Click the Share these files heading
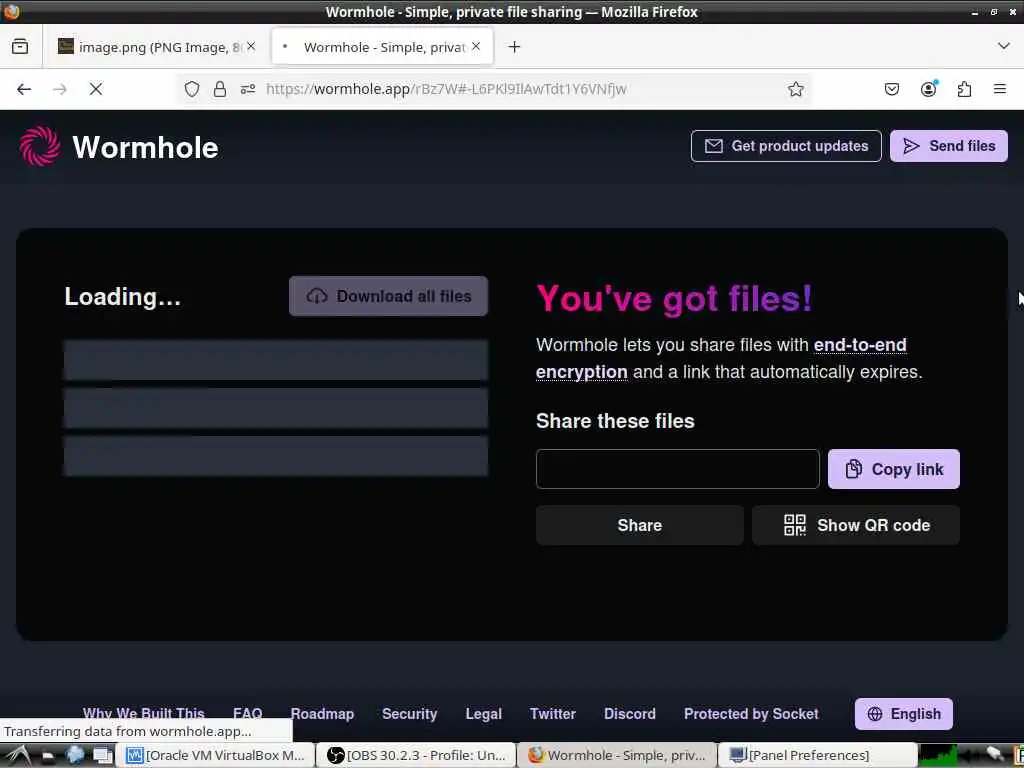Screen dimensions: 1024x768 (x=615, y=421)
